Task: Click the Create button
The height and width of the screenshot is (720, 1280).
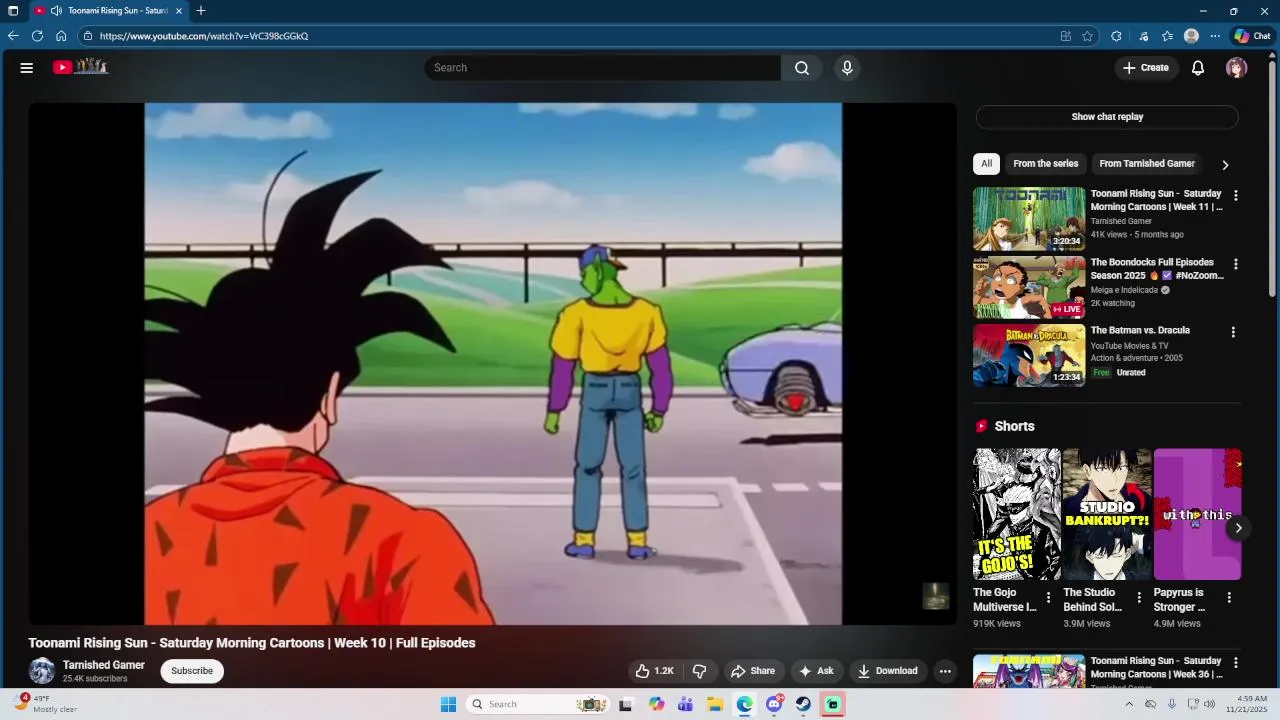Action: click(1146, 68)
